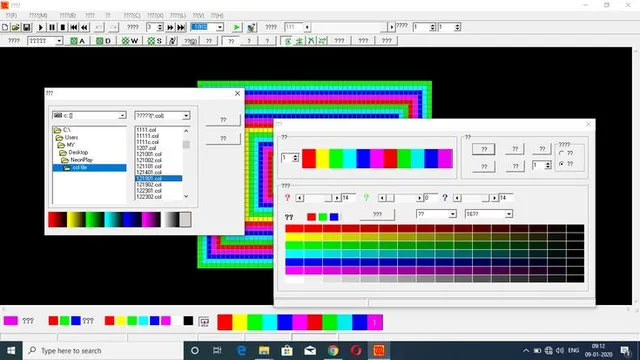
Task: Click the lower button in file dialog
Action: point(223,138)
